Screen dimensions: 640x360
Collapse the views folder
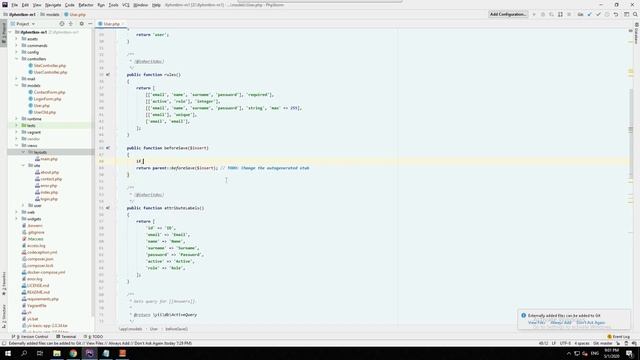click(16, 146)
